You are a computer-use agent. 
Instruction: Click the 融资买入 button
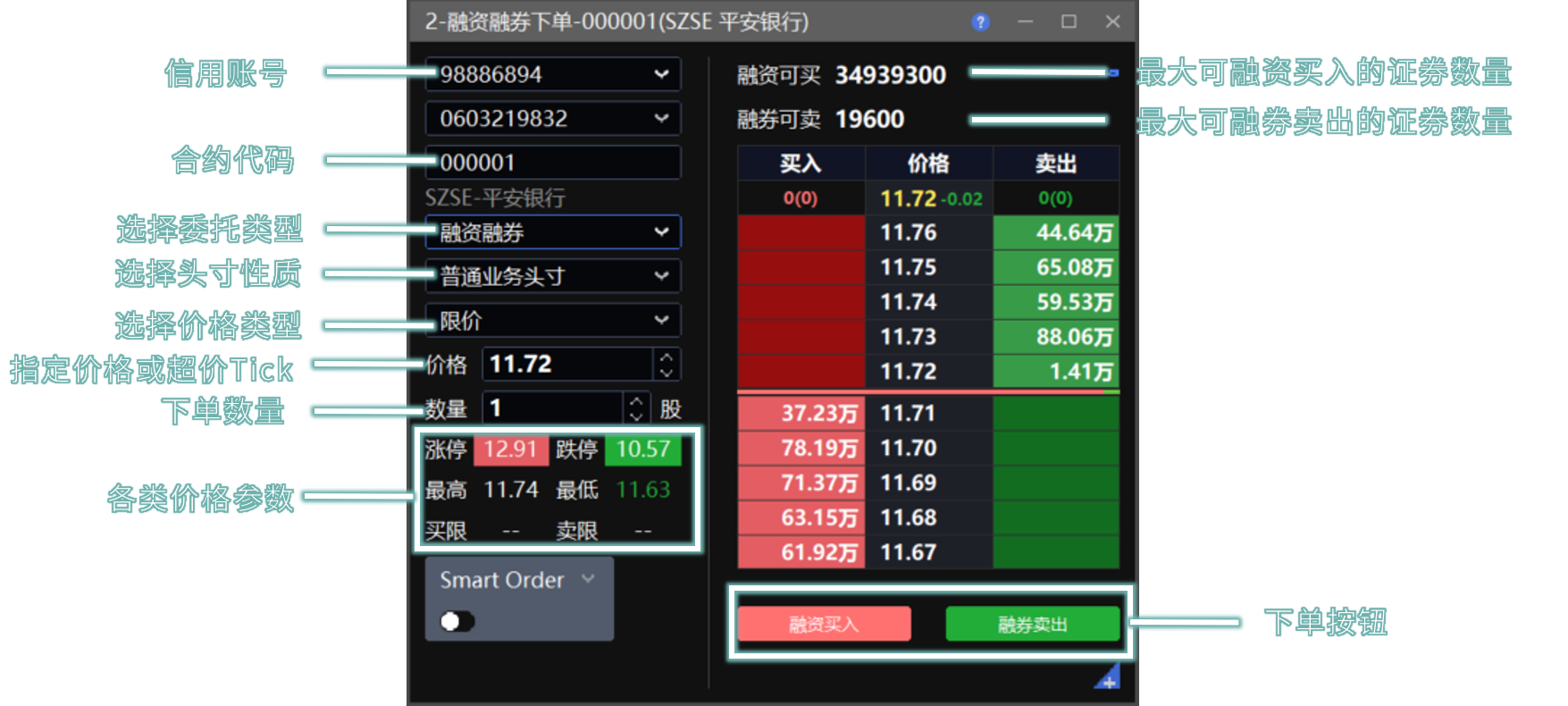824,624
